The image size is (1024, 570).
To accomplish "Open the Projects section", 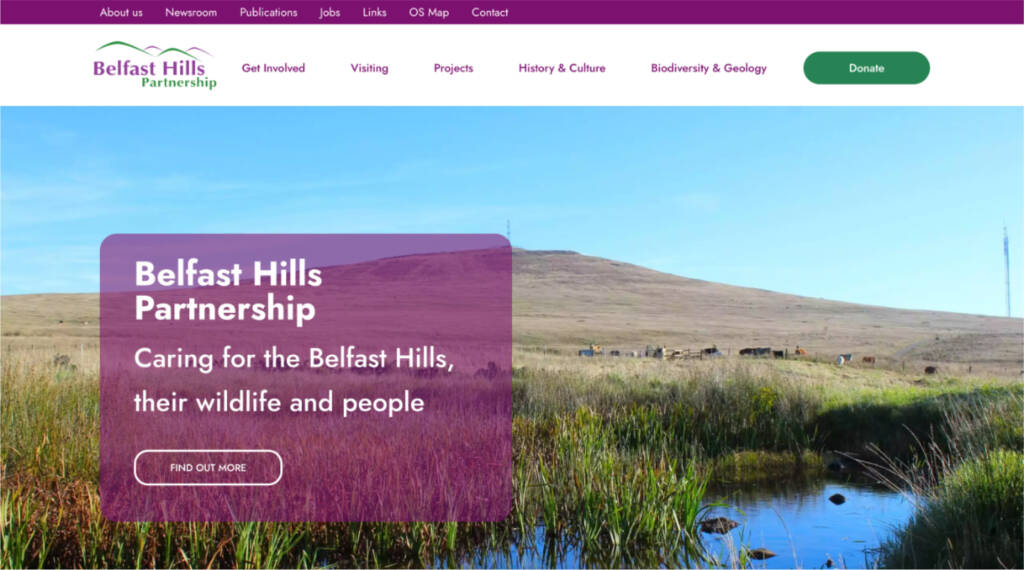I will click(453, 68).
